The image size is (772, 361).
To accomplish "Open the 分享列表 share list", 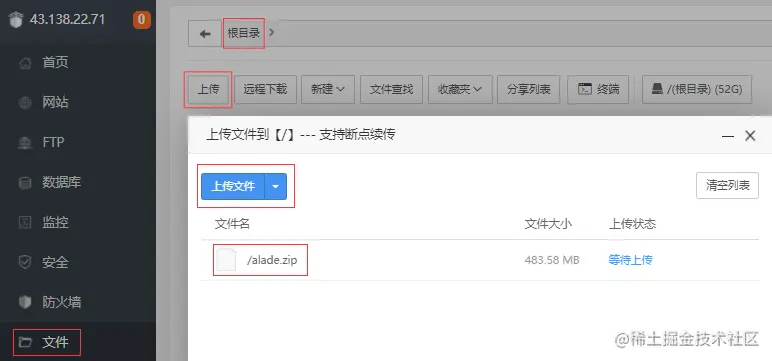I will tap(528, 89).
